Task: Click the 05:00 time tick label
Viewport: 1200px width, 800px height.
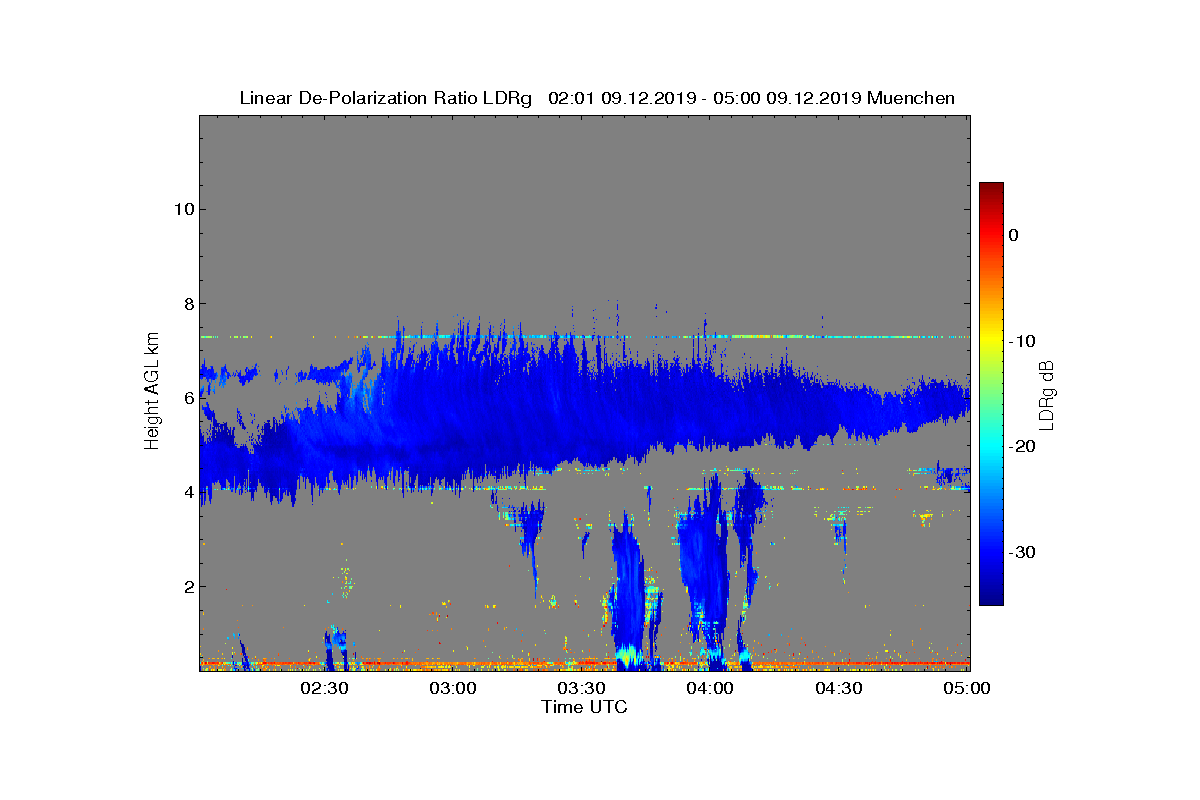Action: tap(967, 688)
